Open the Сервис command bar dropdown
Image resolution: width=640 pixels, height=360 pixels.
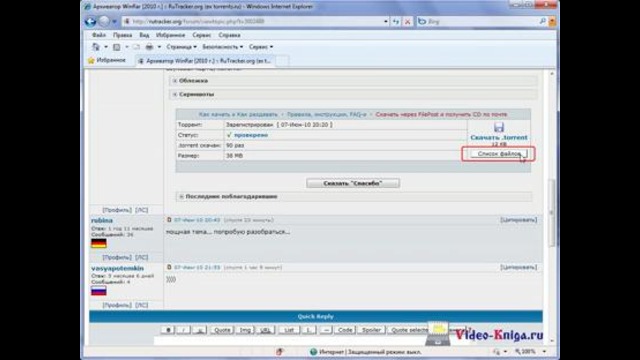coord(261,47)
